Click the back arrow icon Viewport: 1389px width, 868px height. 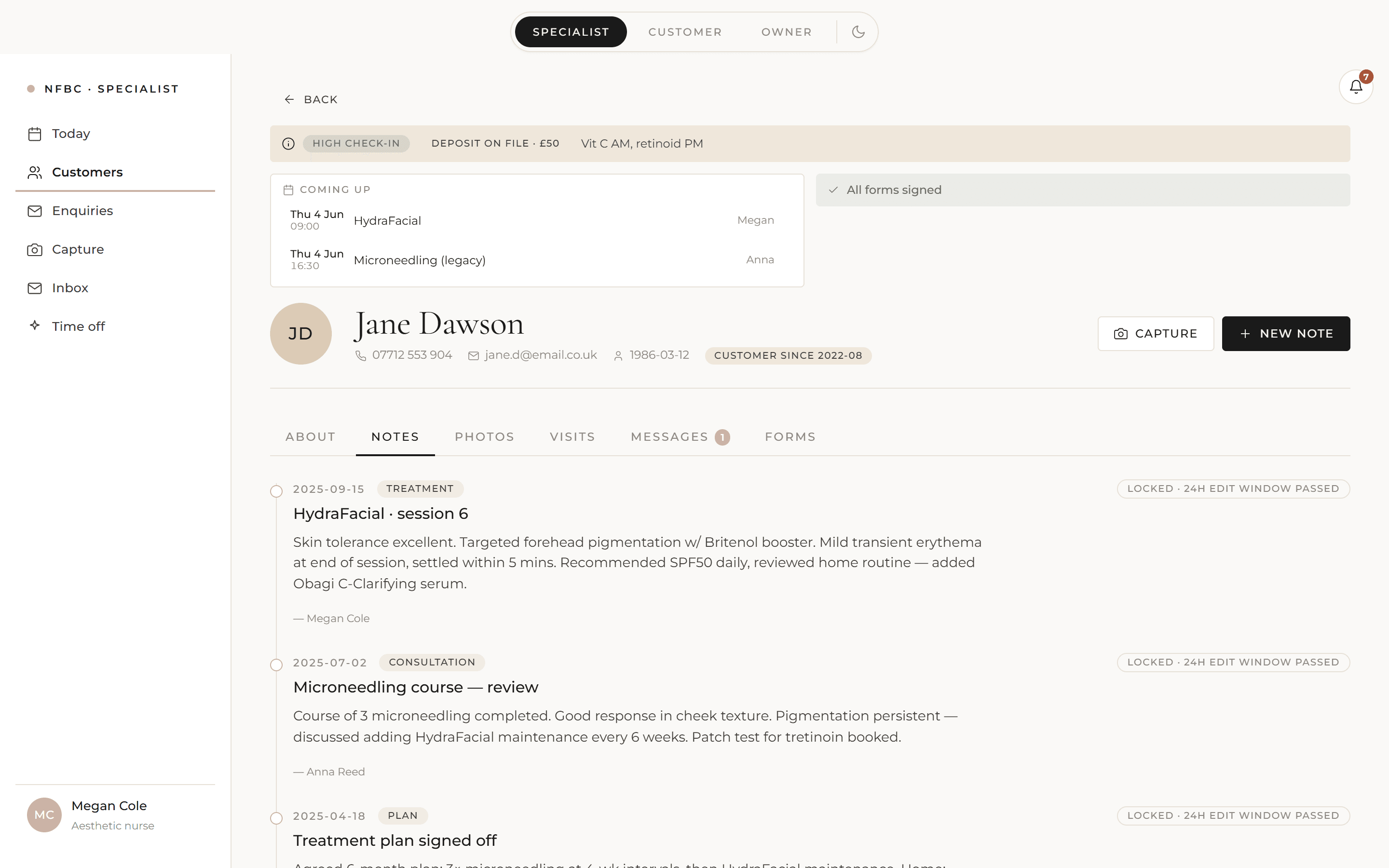(289, 99)
